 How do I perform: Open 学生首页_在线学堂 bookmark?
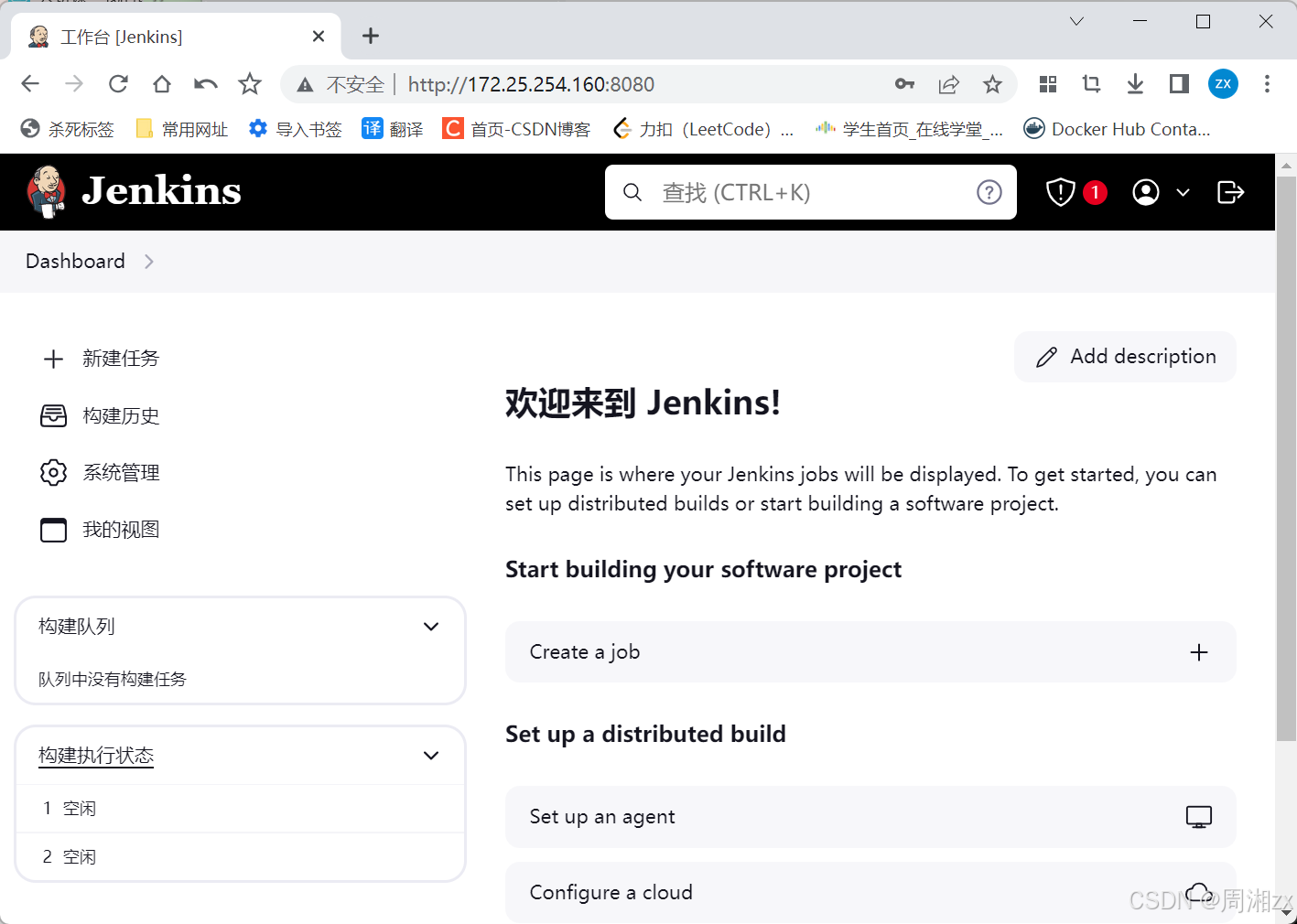click(909, 129)
